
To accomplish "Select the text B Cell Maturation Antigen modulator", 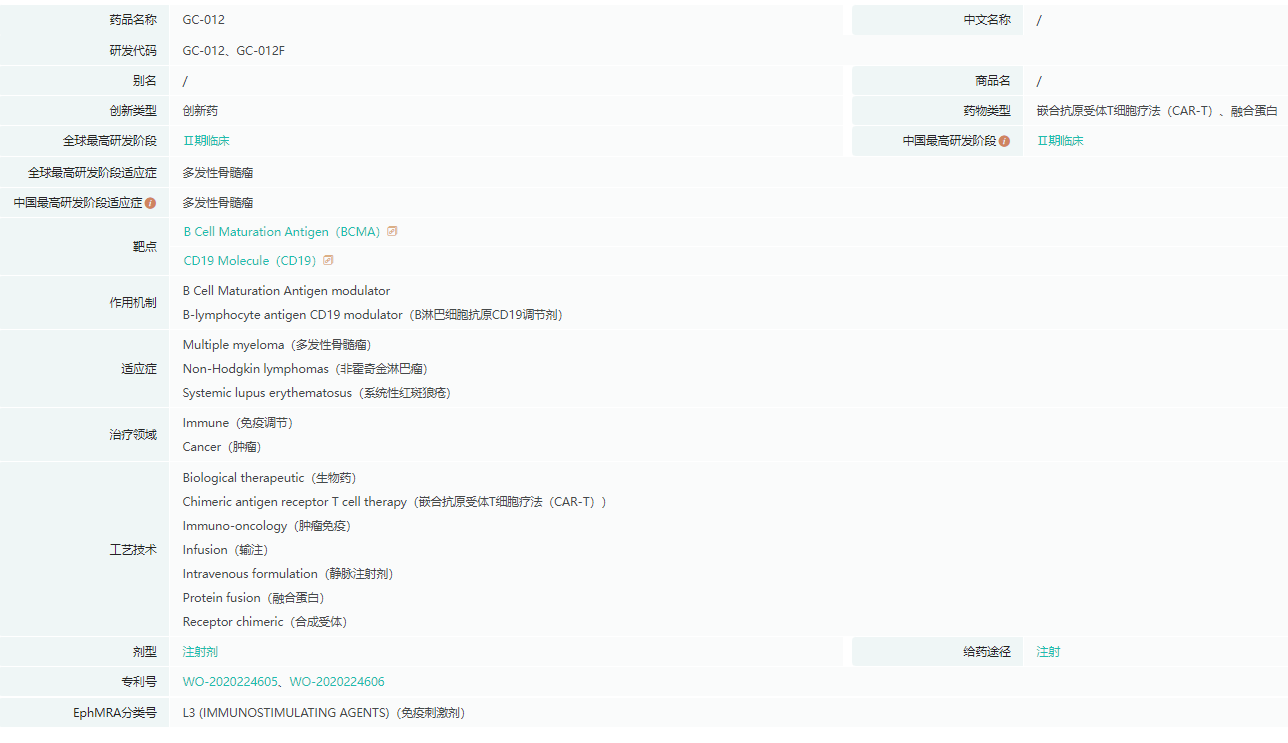I will (287, 291).
